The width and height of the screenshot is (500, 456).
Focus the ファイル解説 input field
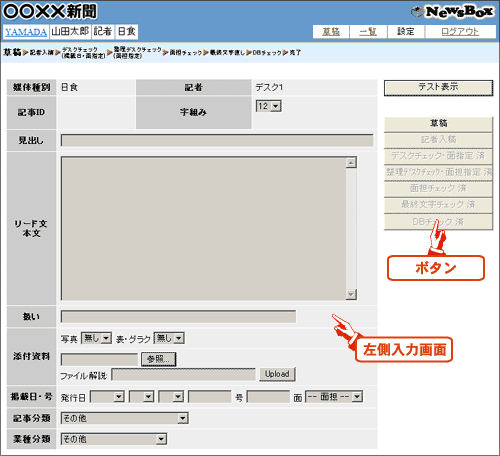pyautogui.click(x=184, y=375)
